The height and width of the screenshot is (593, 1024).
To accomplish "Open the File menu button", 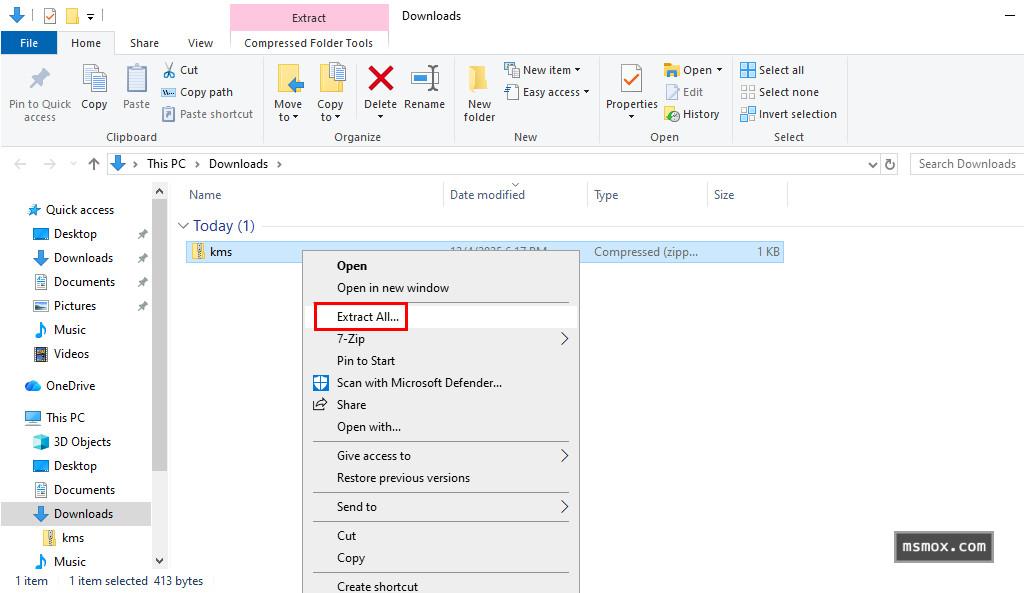I will point(29,43).
